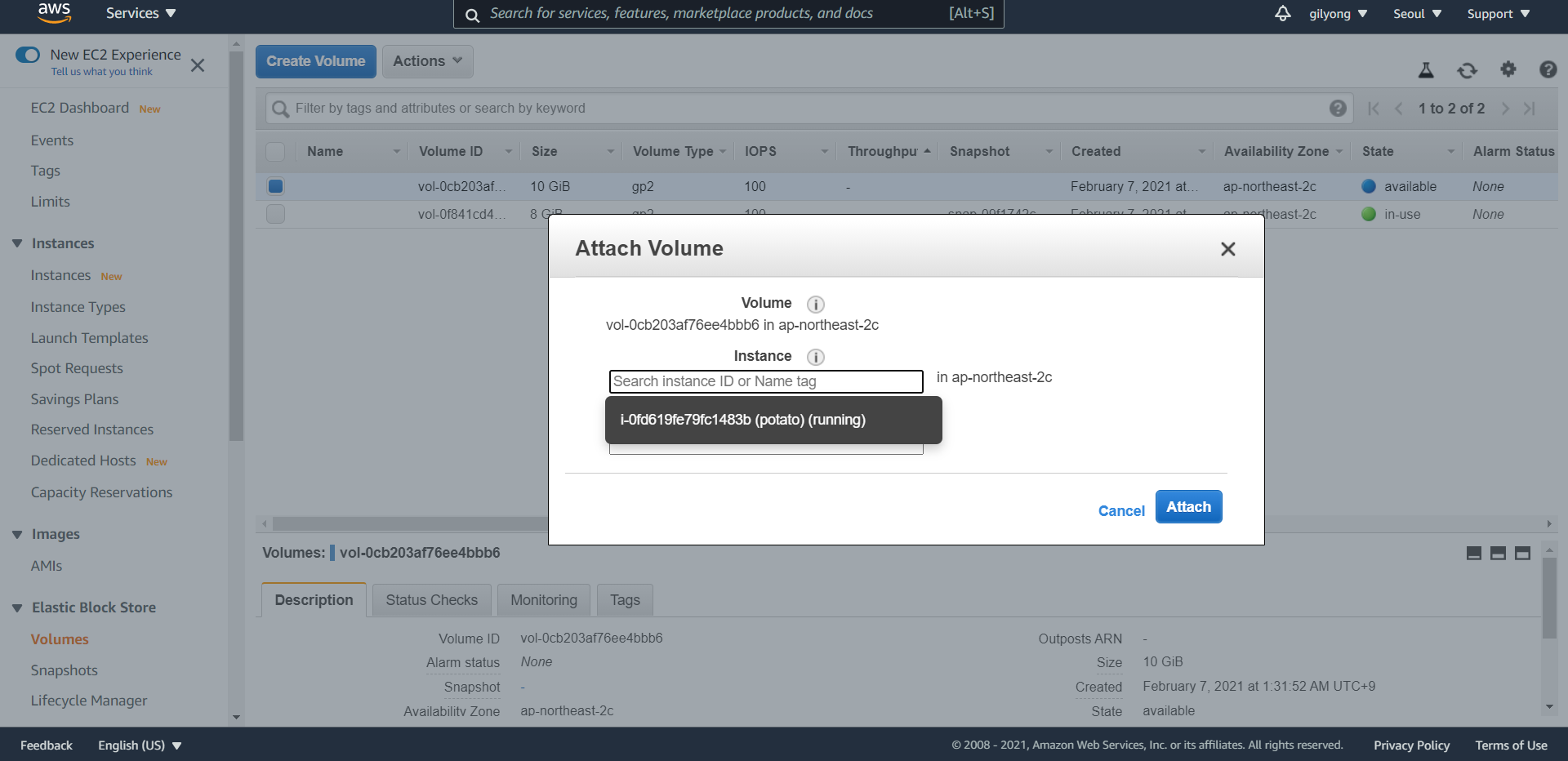Click the Attach button
Viewport: 1568px width, 761px height.
pos(1188,506)
